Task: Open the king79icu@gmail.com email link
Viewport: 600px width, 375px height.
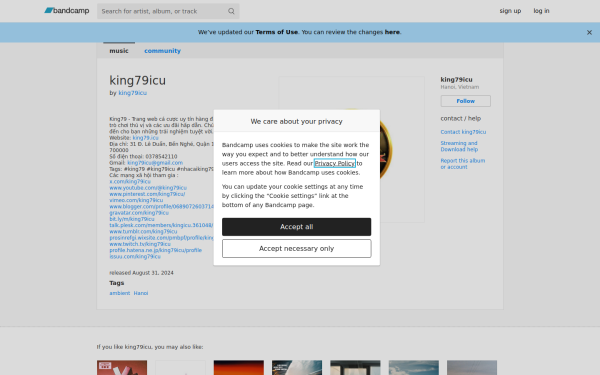Action: 155,163
